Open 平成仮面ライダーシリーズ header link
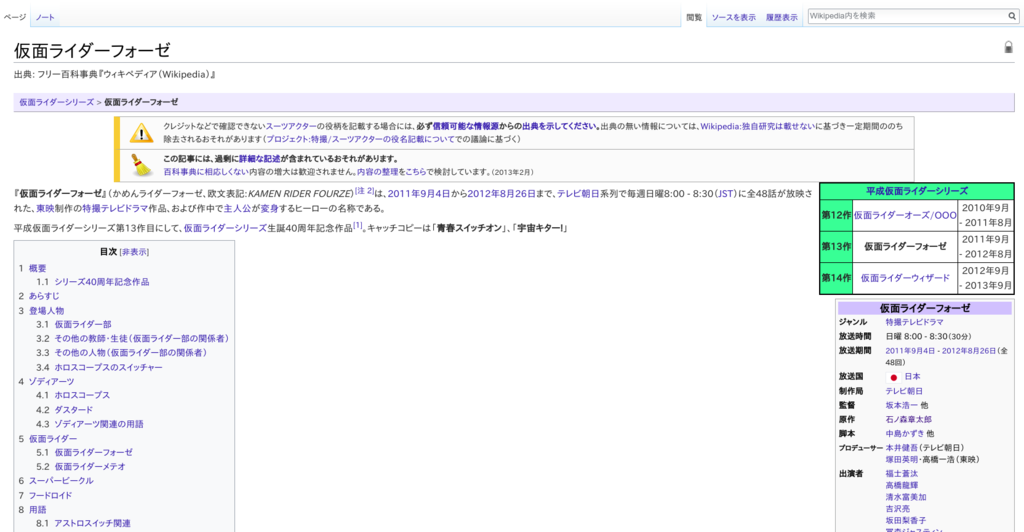The image size is (1024, 532). [917, 191]
